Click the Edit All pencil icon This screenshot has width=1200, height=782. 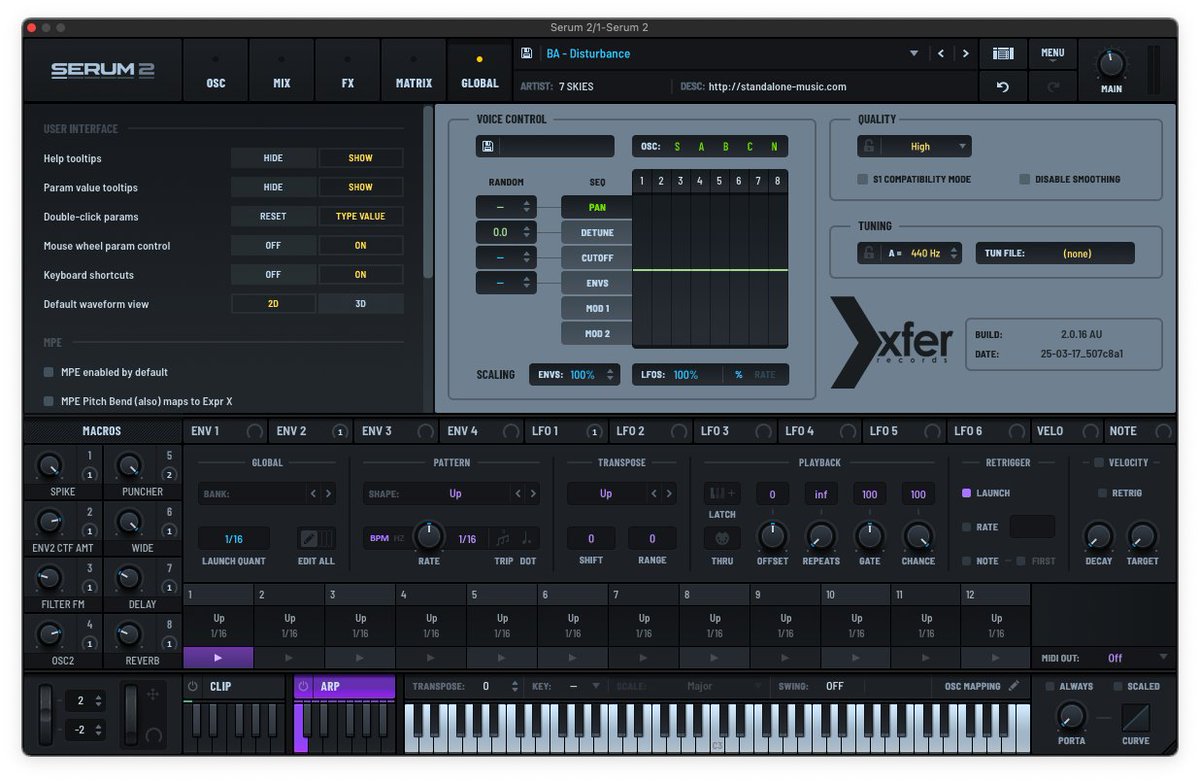(x=308, y=538)
